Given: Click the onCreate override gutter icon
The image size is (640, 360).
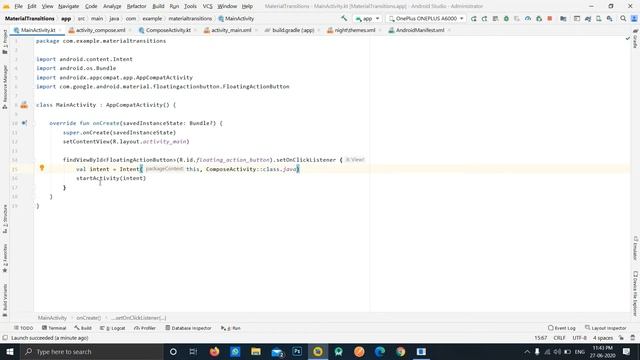Looking at the screenshot, I should coord(24,123).
